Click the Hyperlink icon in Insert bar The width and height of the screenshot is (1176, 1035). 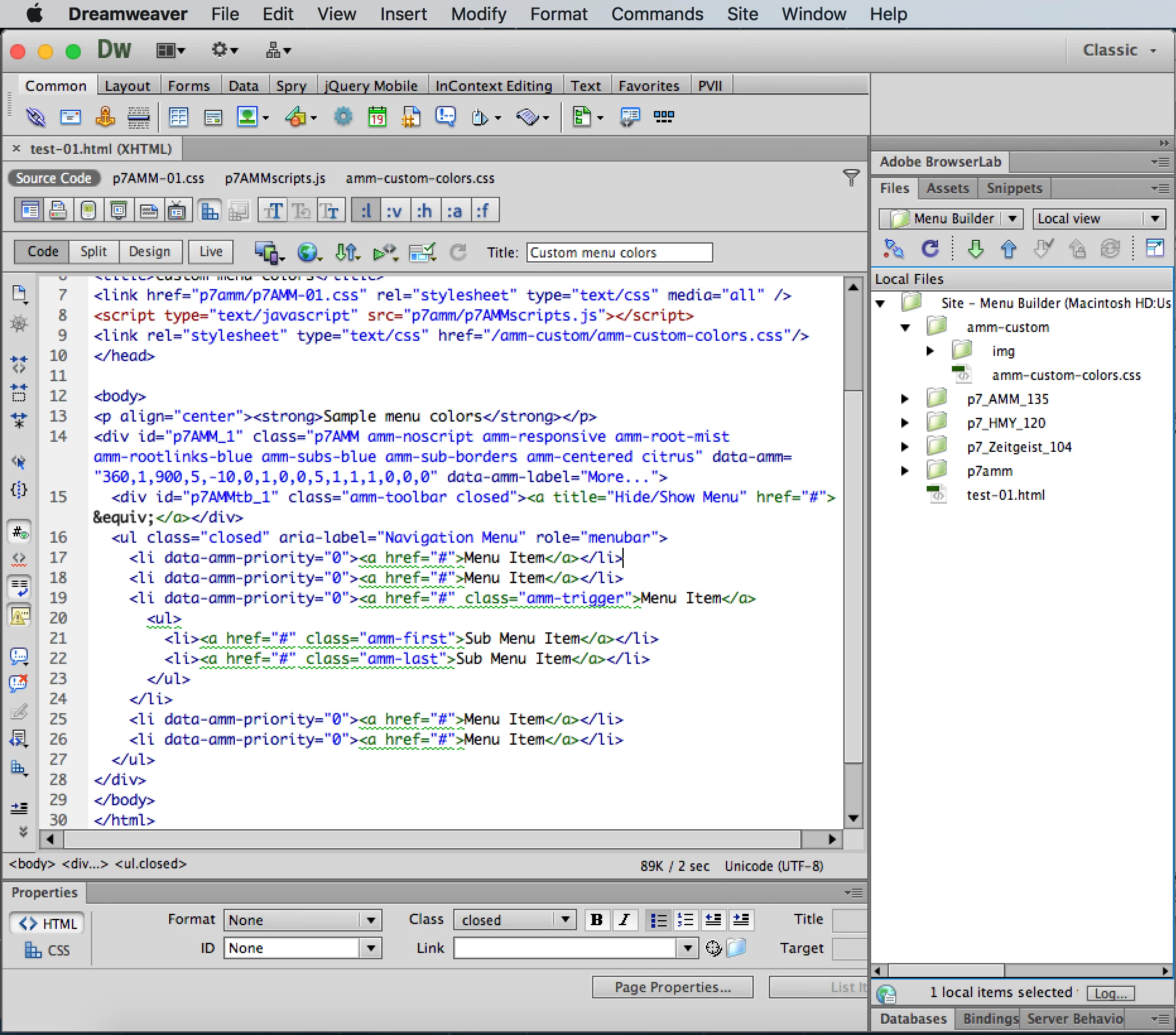point(36,117)
